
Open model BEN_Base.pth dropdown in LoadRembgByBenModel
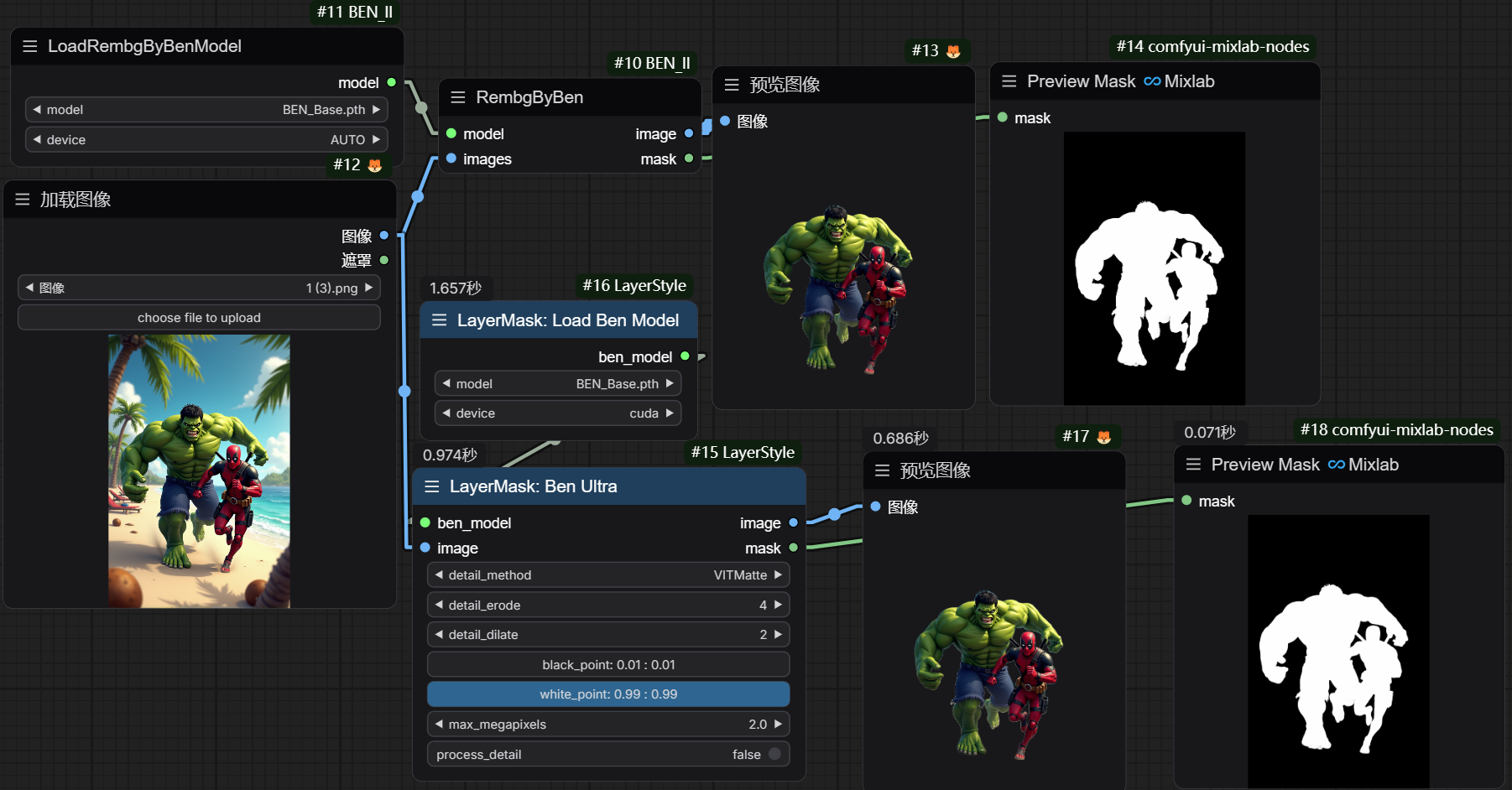(x=206, y=110)
